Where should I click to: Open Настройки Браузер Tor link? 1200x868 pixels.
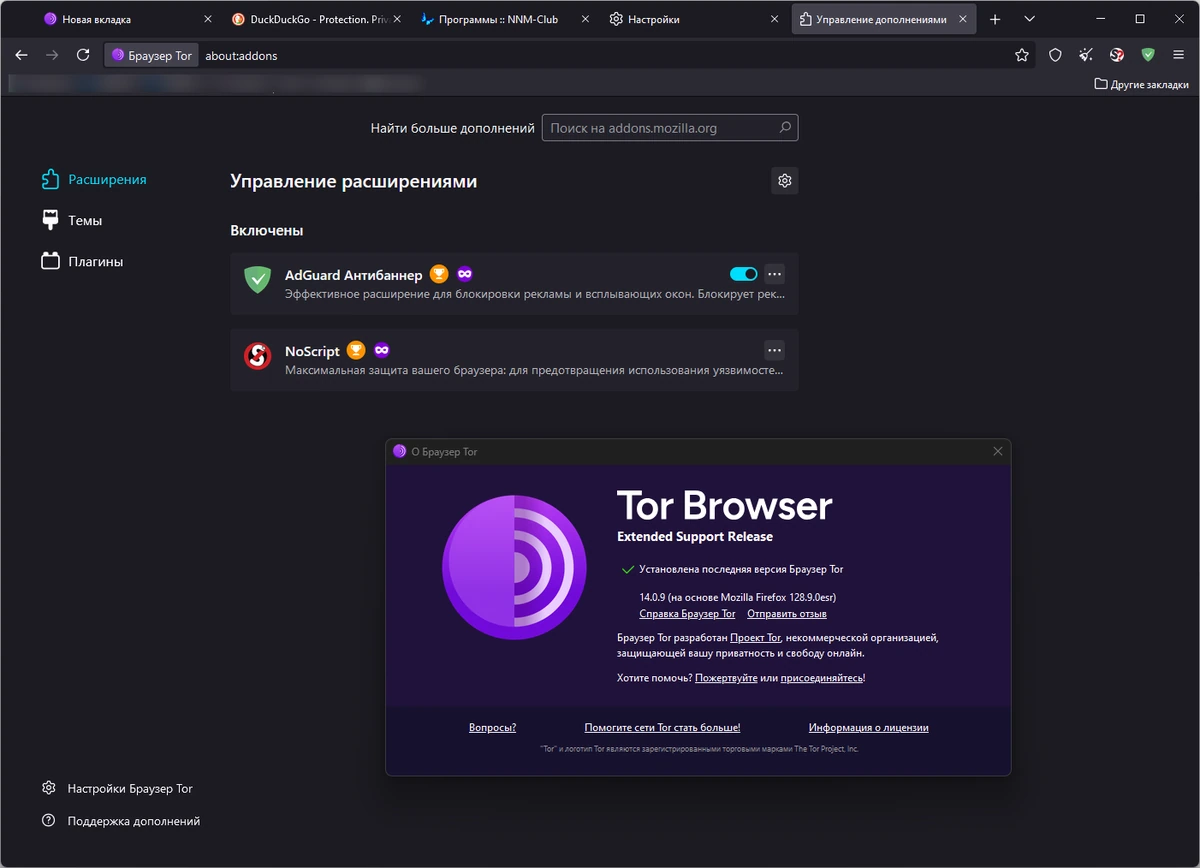pos(117,788)
